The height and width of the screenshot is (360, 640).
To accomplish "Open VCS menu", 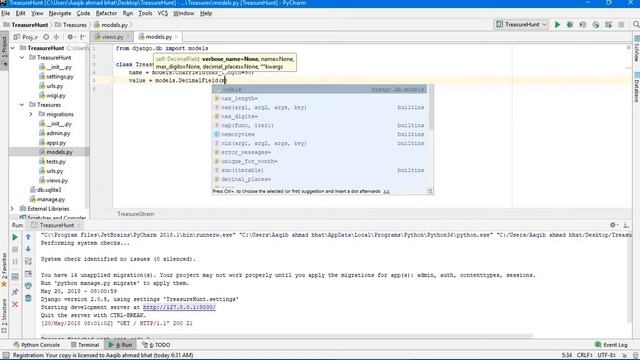I will coord(162,13).
